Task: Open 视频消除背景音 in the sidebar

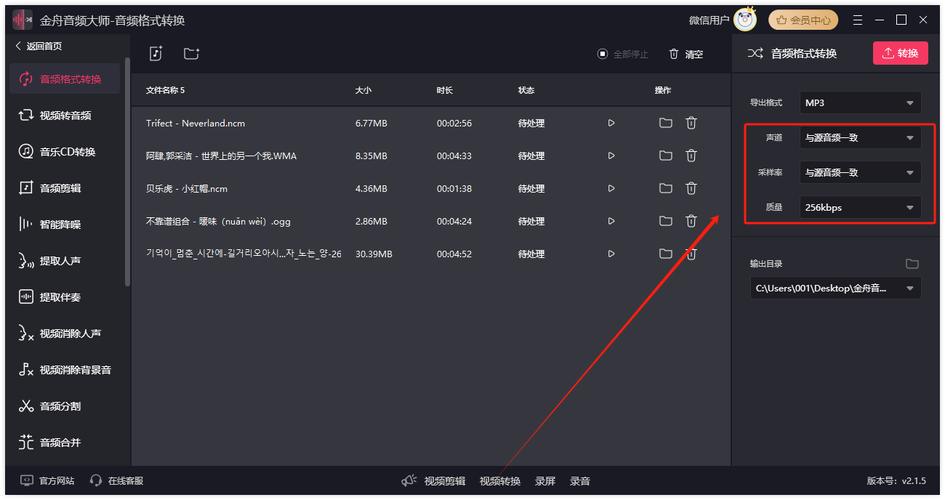Action: coord(64,369)
